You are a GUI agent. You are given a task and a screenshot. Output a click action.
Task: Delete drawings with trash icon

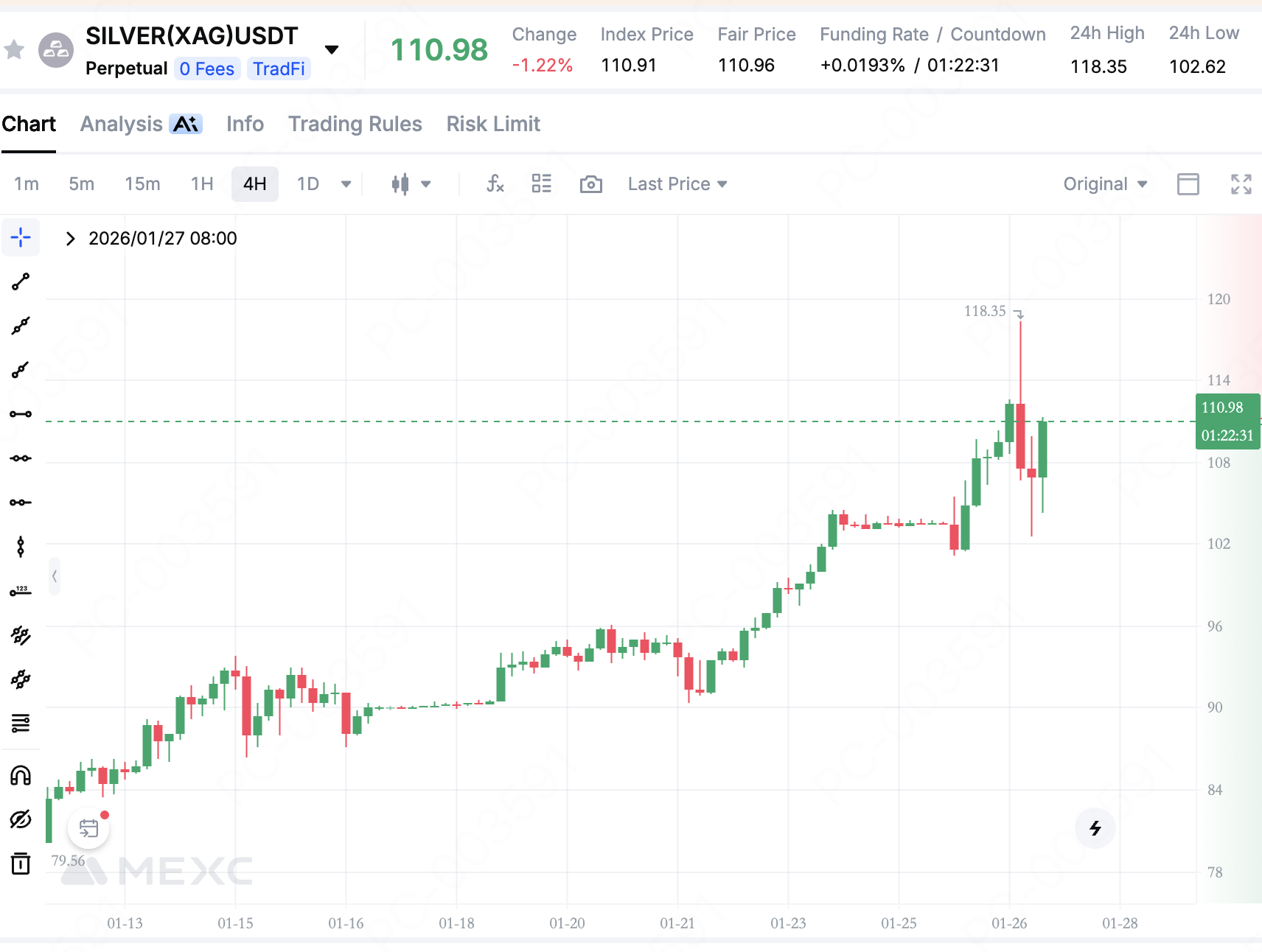click(x=21, y=863)
